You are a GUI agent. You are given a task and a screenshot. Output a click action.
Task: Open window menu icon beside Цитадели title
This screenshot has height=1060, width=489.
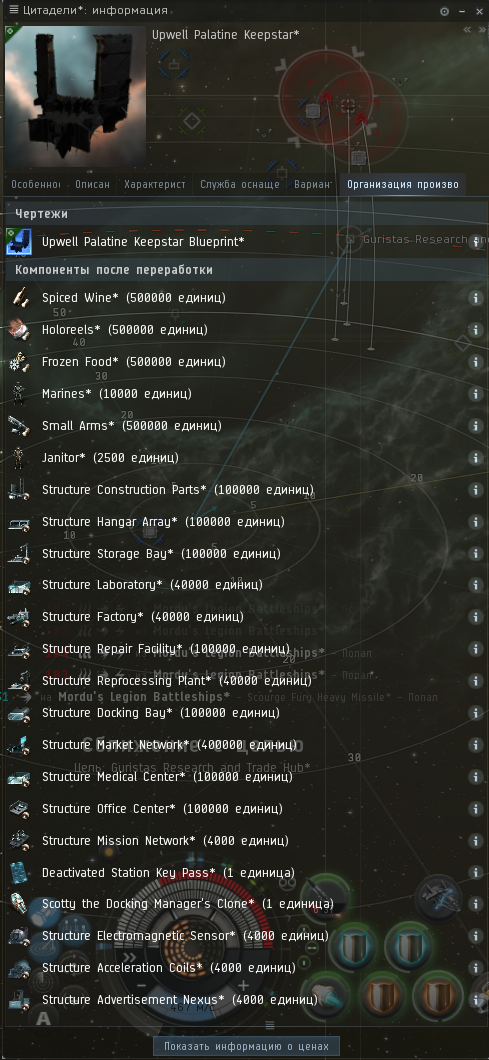14,10
